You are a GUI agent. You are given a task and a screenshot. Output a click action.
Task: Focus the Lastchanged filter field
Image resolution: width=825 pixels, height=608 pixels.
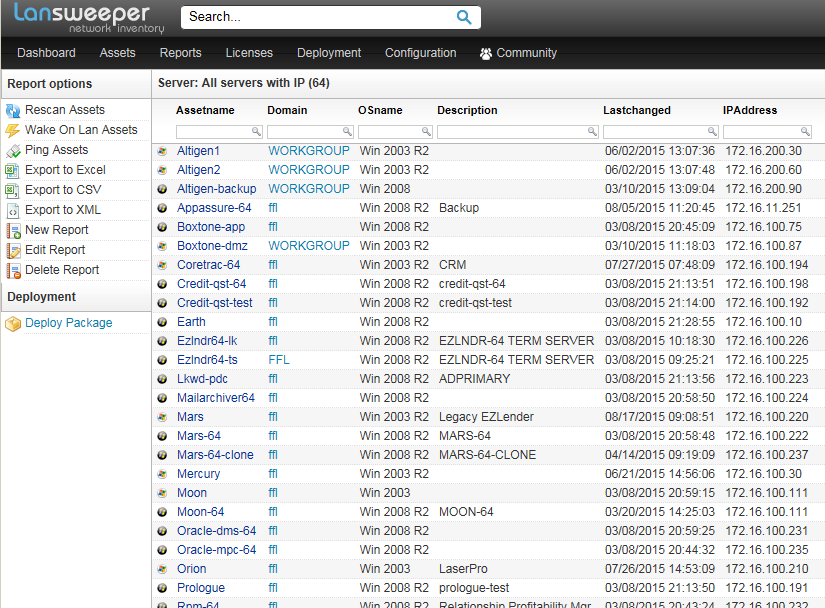(x=660, y=131)
